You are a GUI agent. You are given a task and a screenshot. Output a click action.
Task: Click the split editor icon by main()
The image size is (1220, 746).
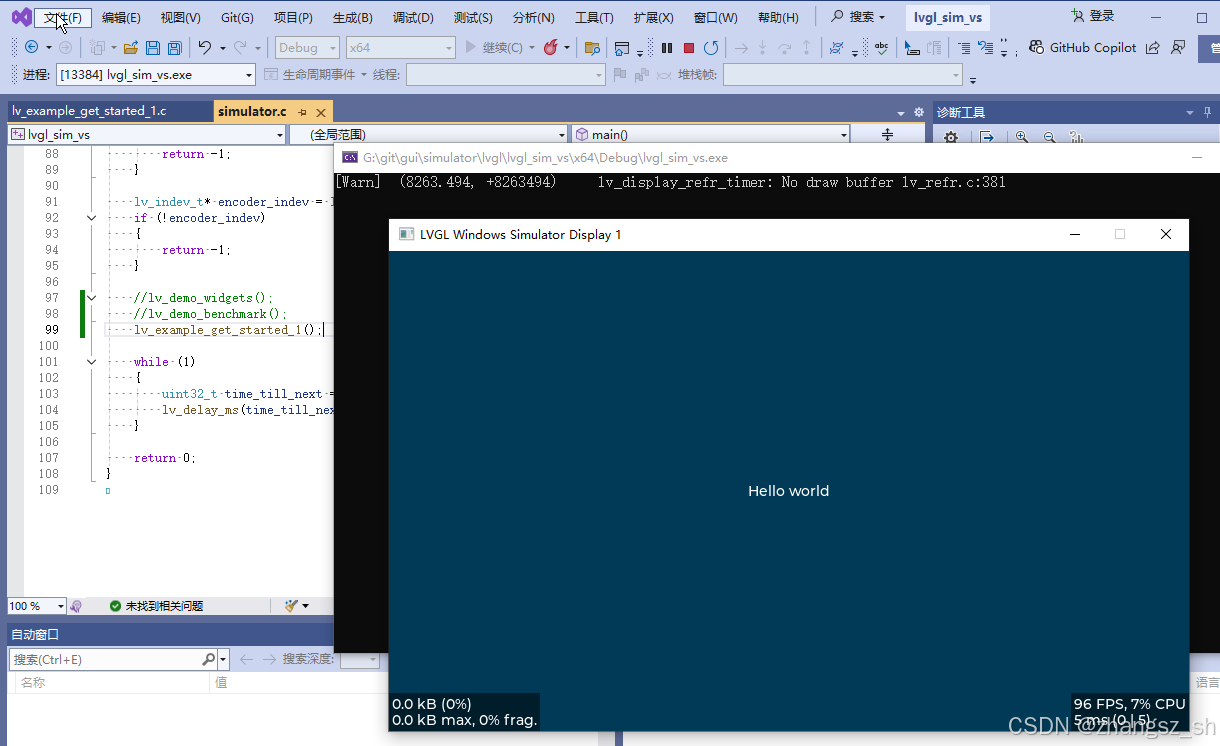pos(887,134)
